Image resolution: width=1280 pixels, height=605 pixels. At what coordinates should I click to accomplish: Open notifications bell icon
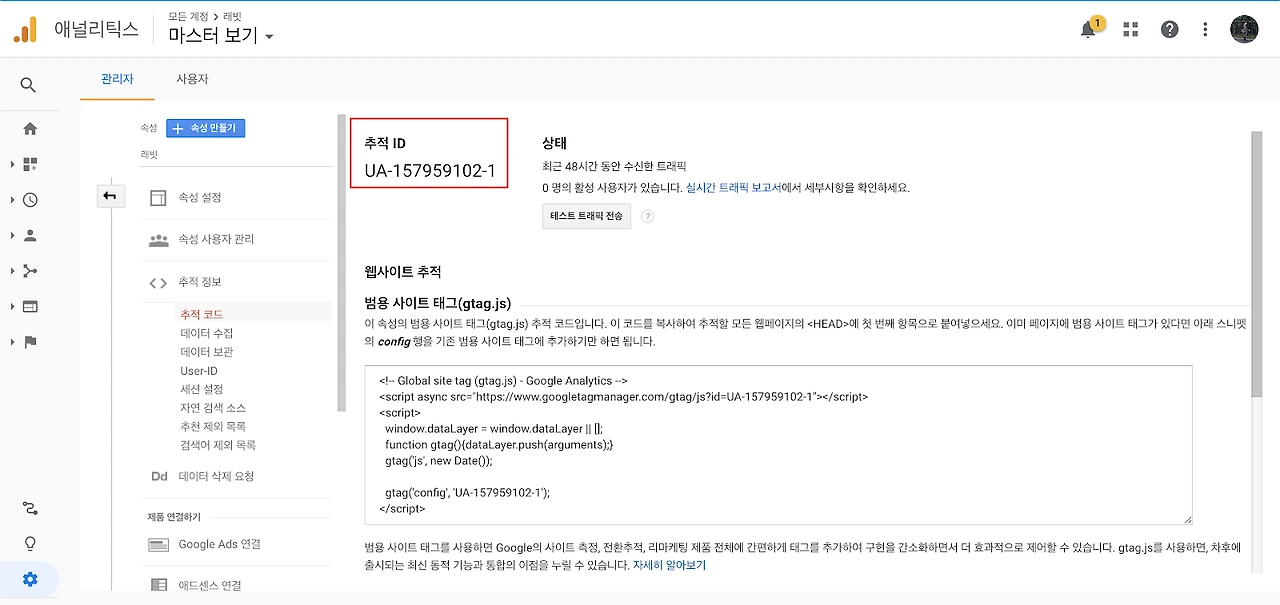point(1089,29)
